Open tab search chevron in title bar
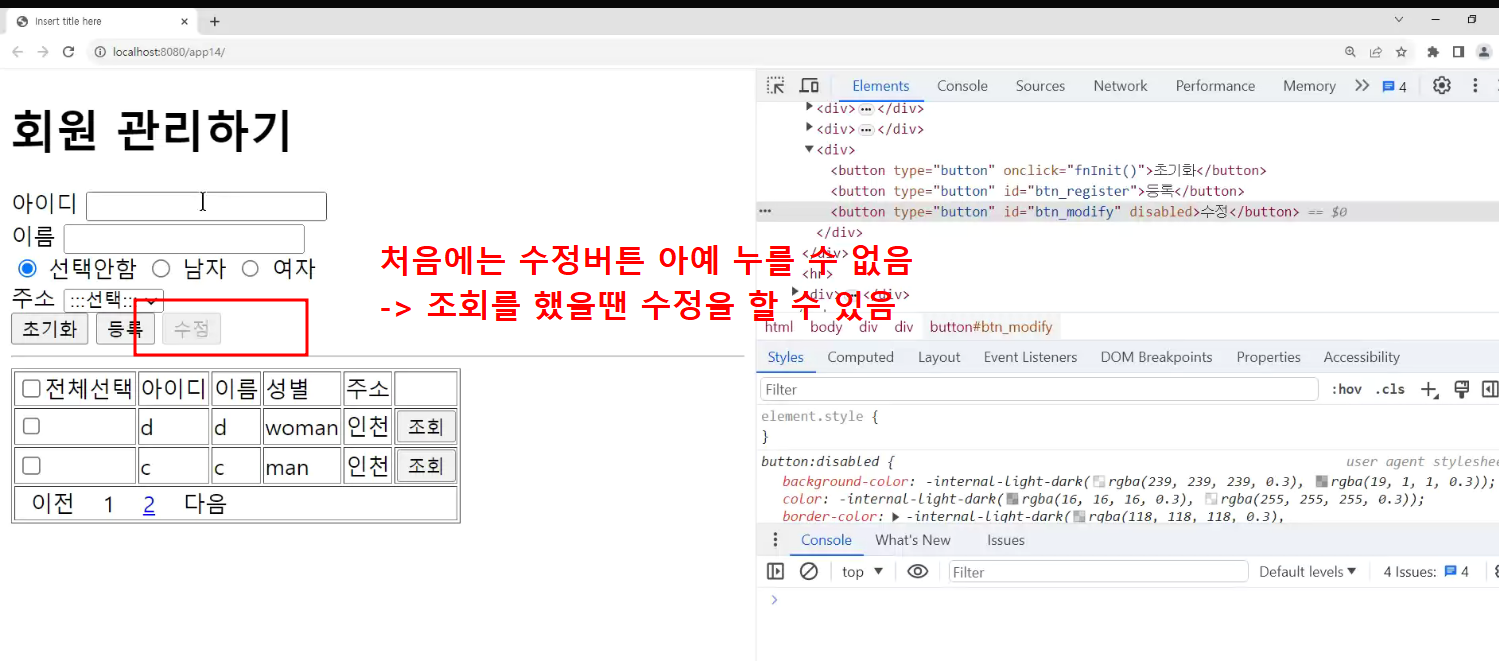Viewport: 1499px width, 661px height. (1399, 20)
